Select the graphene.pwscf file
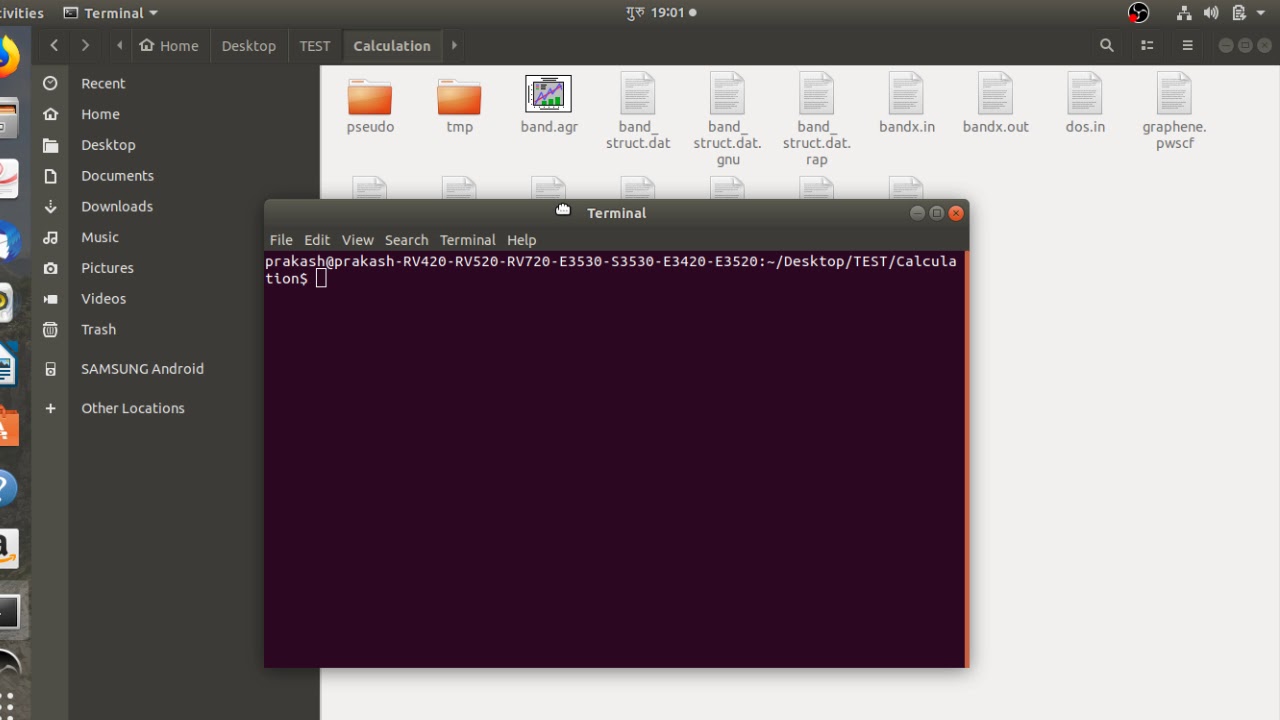Image resolution: width=1280 pixels, height=720 pixels. tap(1174, 110)
